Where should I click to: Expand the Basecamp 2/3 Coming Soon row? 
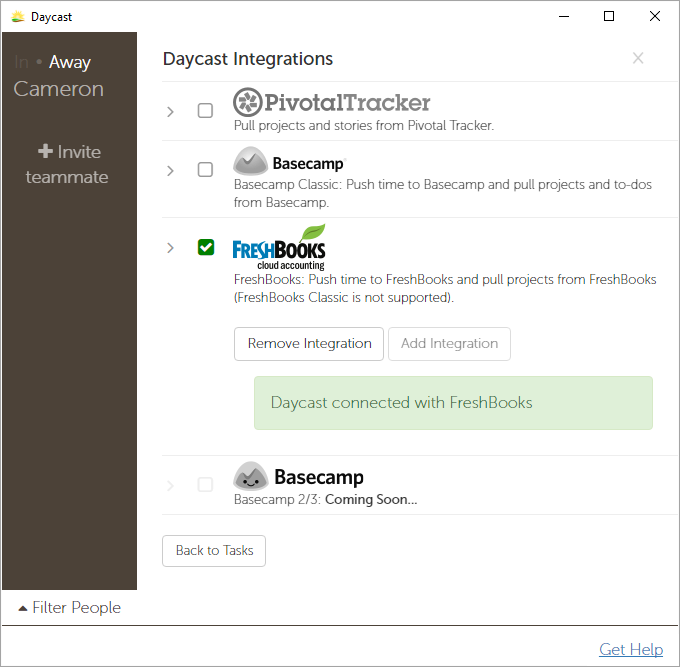170,485
